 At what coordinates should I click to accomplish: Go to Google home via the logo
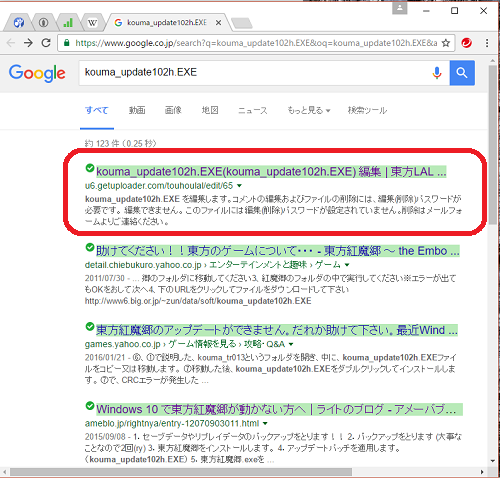[x=37, y=73]
